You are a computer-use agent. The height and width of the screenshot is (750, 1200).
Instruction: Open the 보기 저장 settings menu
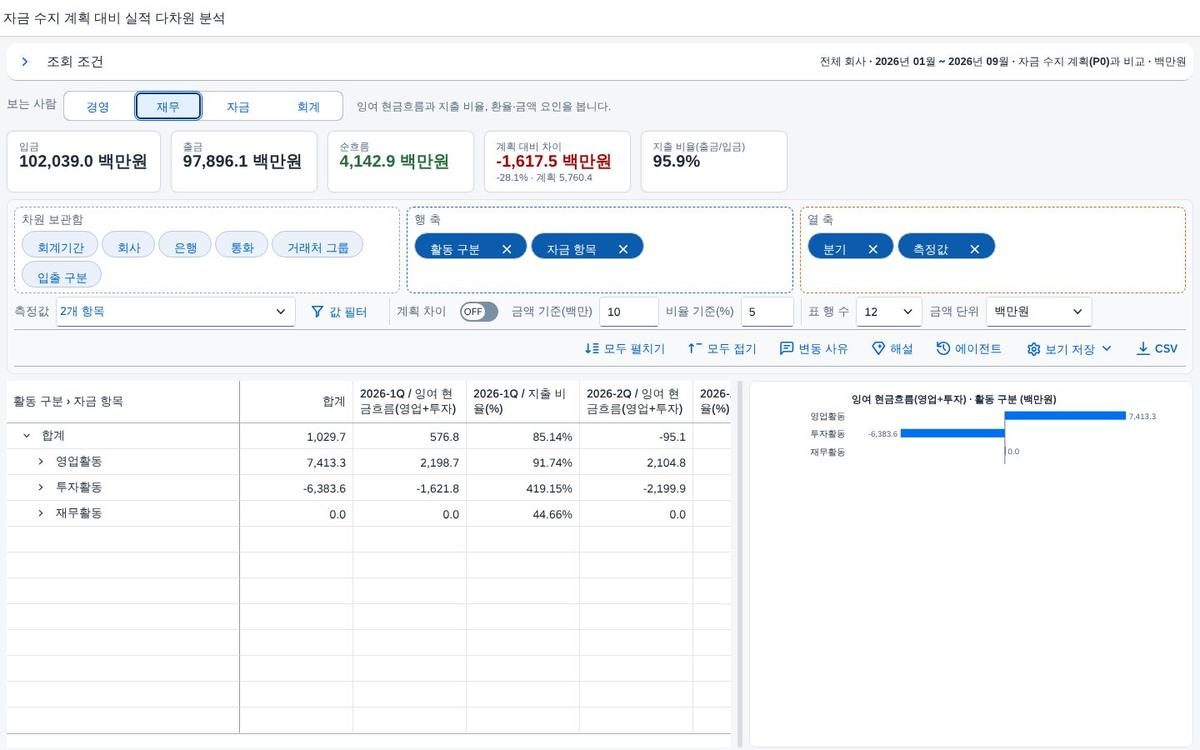1069,349
